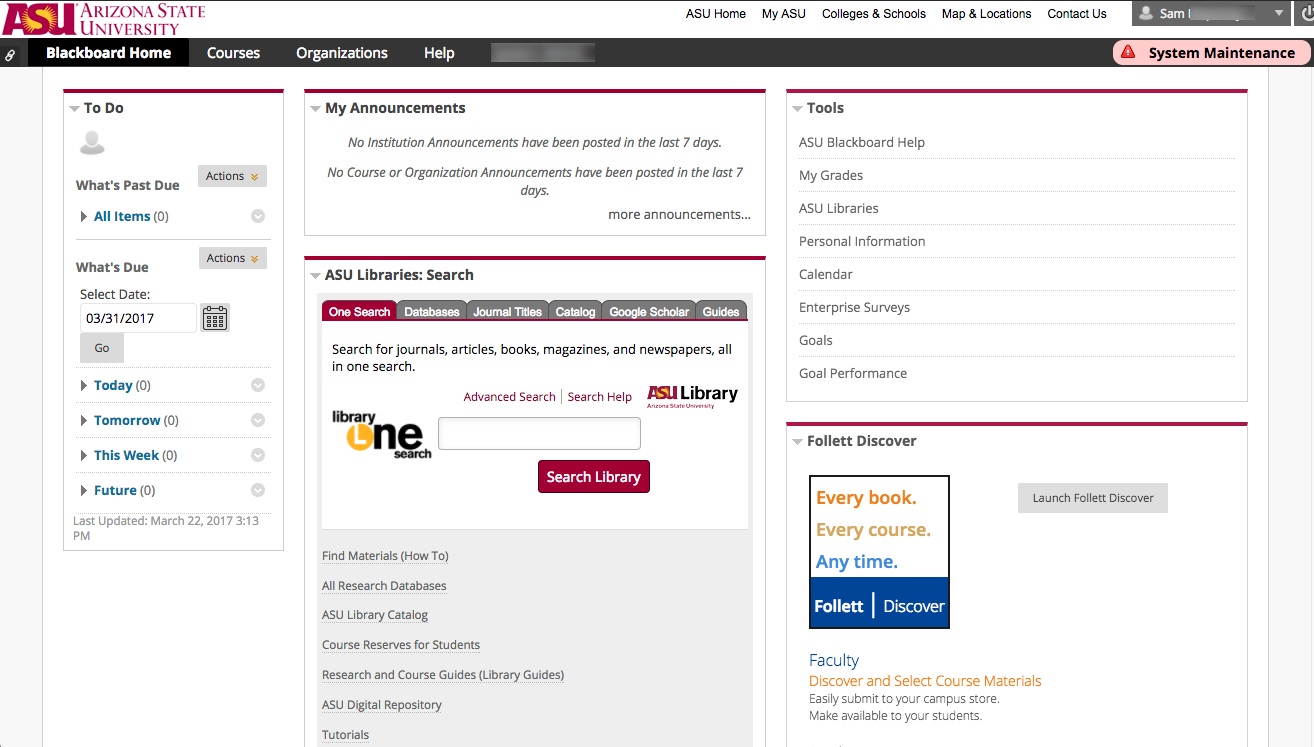Open options circle for Tomorrow row
The height and width of the screenshot is (747, 1314).
pos(258,420)
